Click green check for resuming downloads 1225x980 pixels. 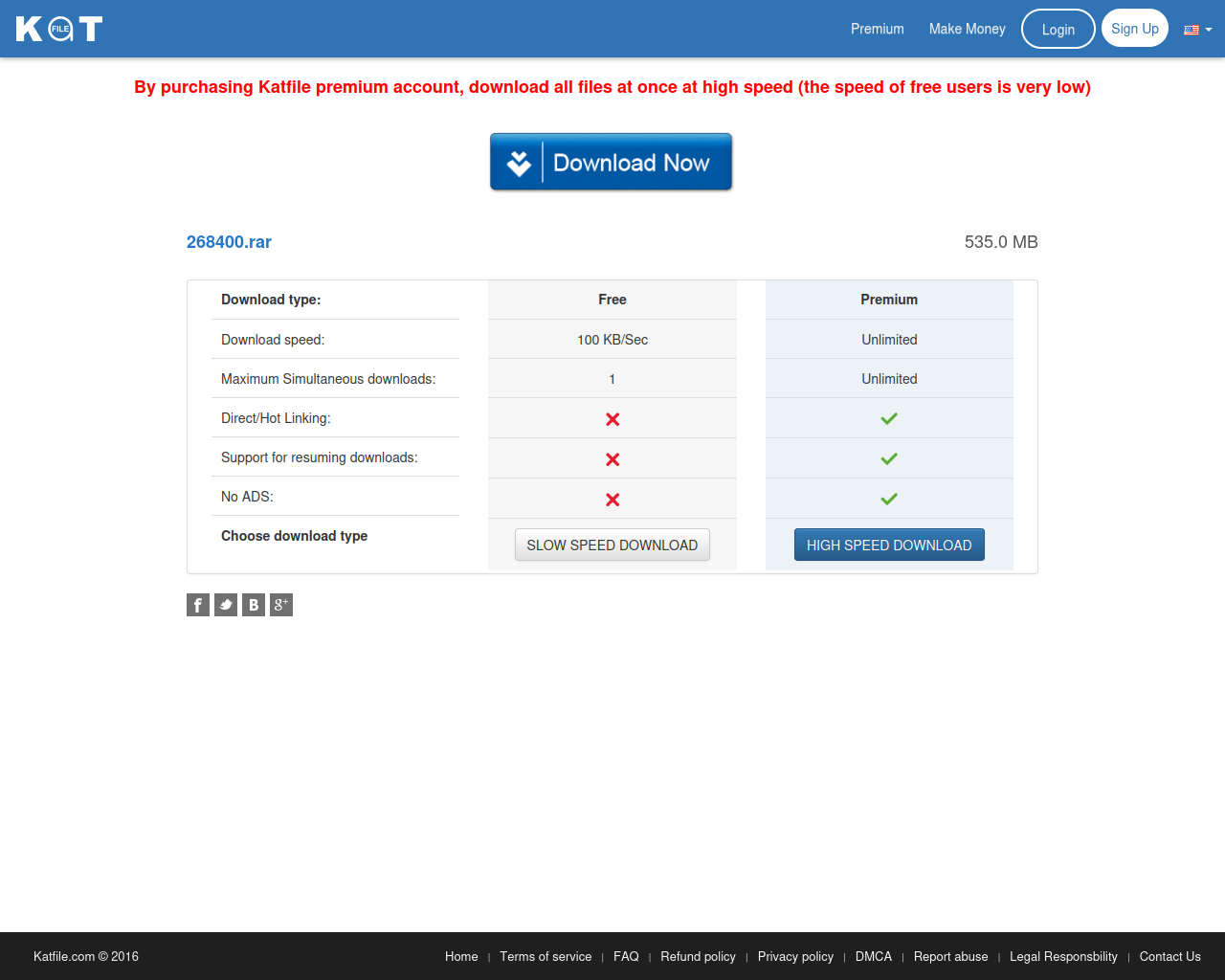(889, 458)
